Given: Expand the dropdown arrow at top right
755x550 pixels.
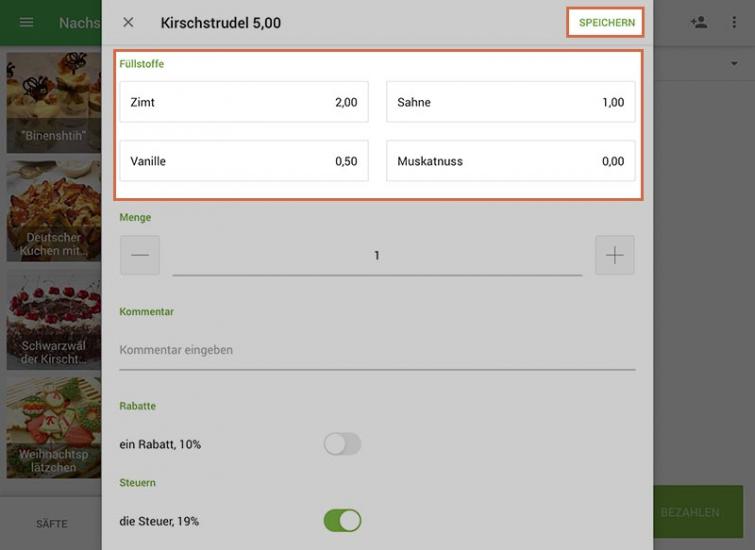Looking at the screenshot, I should (x=734, y=63).
